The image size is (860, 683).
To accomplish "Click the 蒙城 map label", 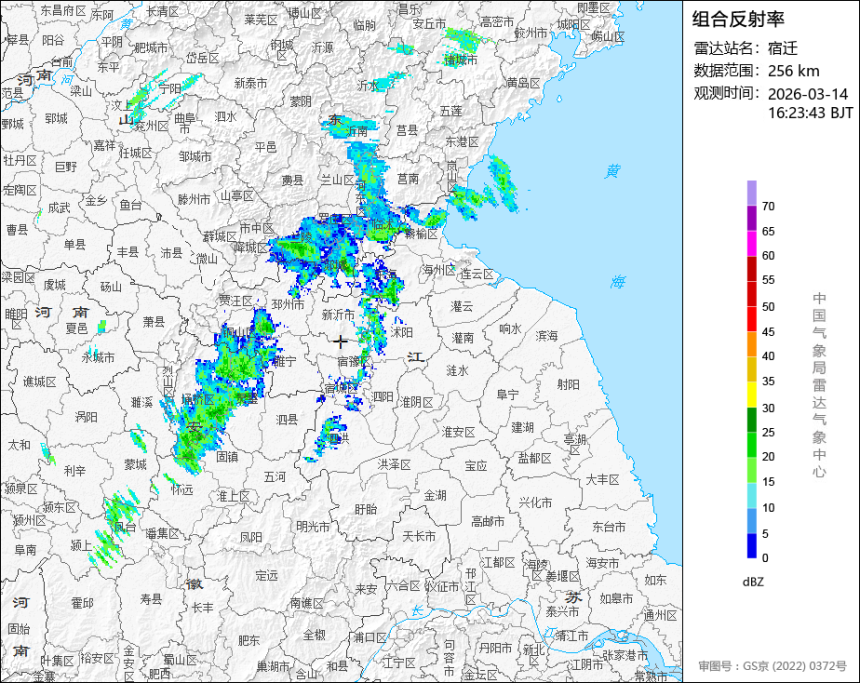I will [135, 465].
